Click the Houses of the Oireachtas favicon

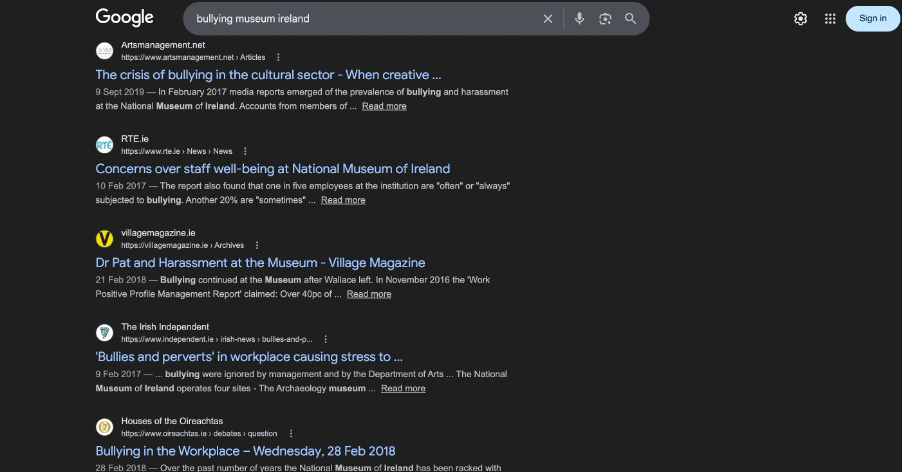[x=104, y=427]
